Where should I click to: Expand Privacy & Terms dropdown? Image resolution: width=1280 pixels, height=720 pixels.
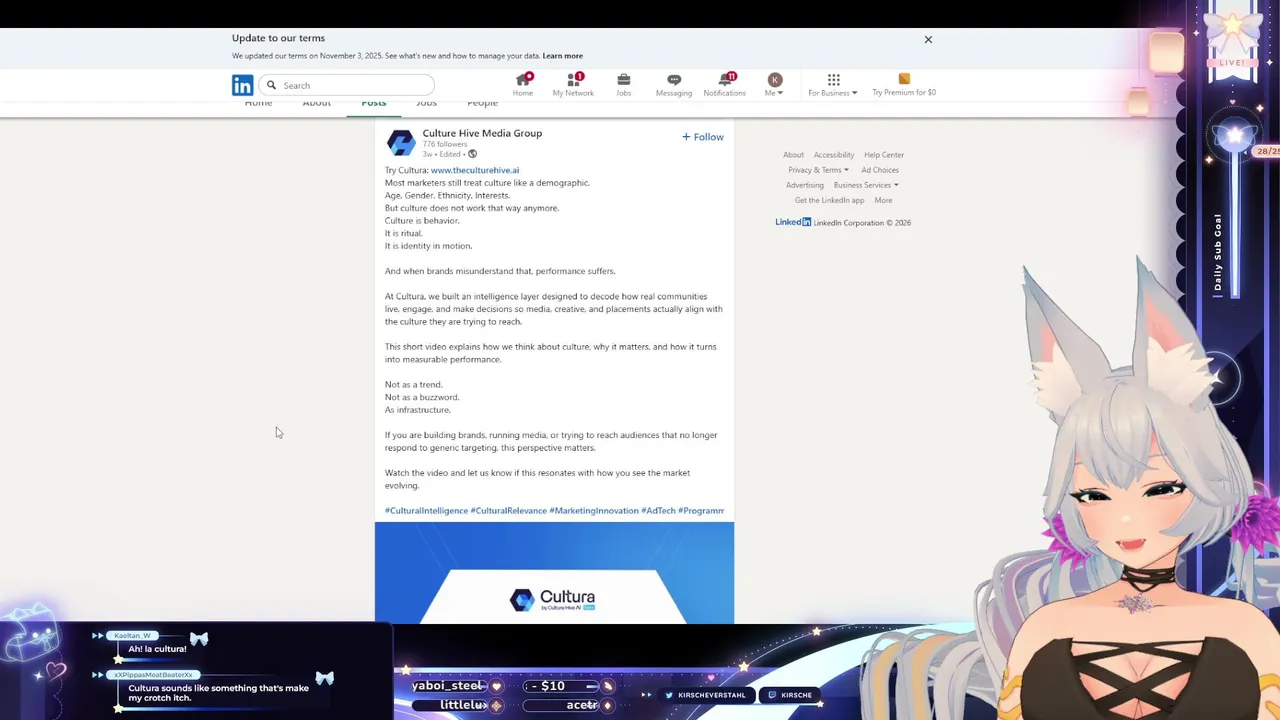coord(818,170)
